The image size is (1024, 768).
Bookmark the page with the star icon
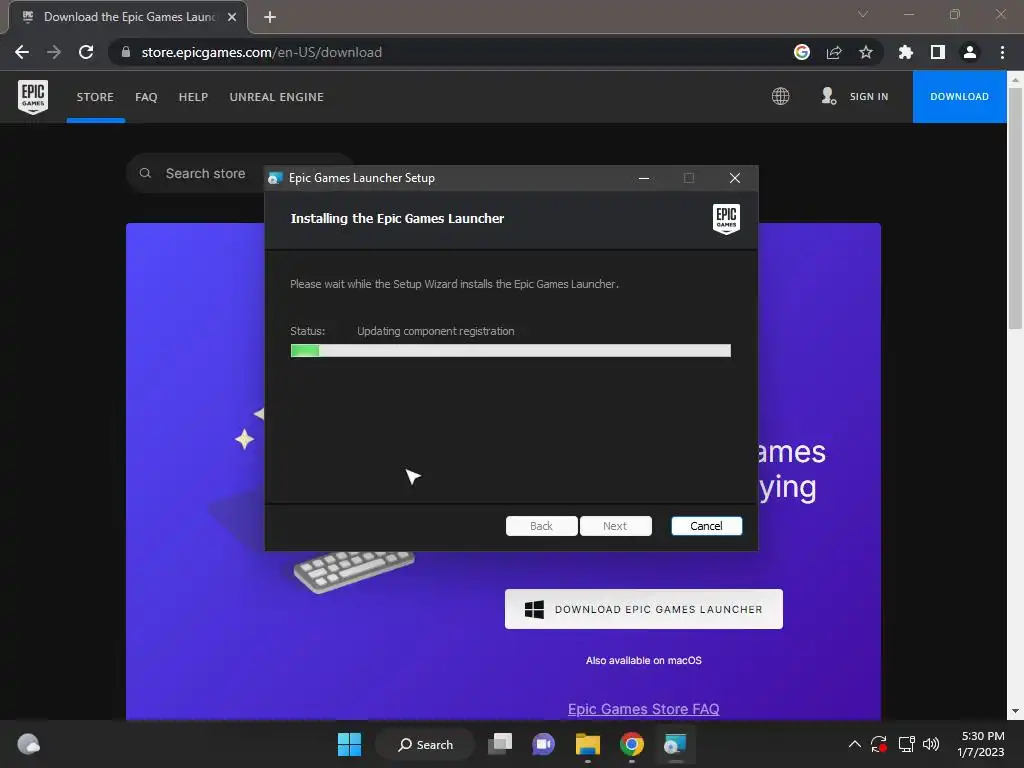coord(866,52)
